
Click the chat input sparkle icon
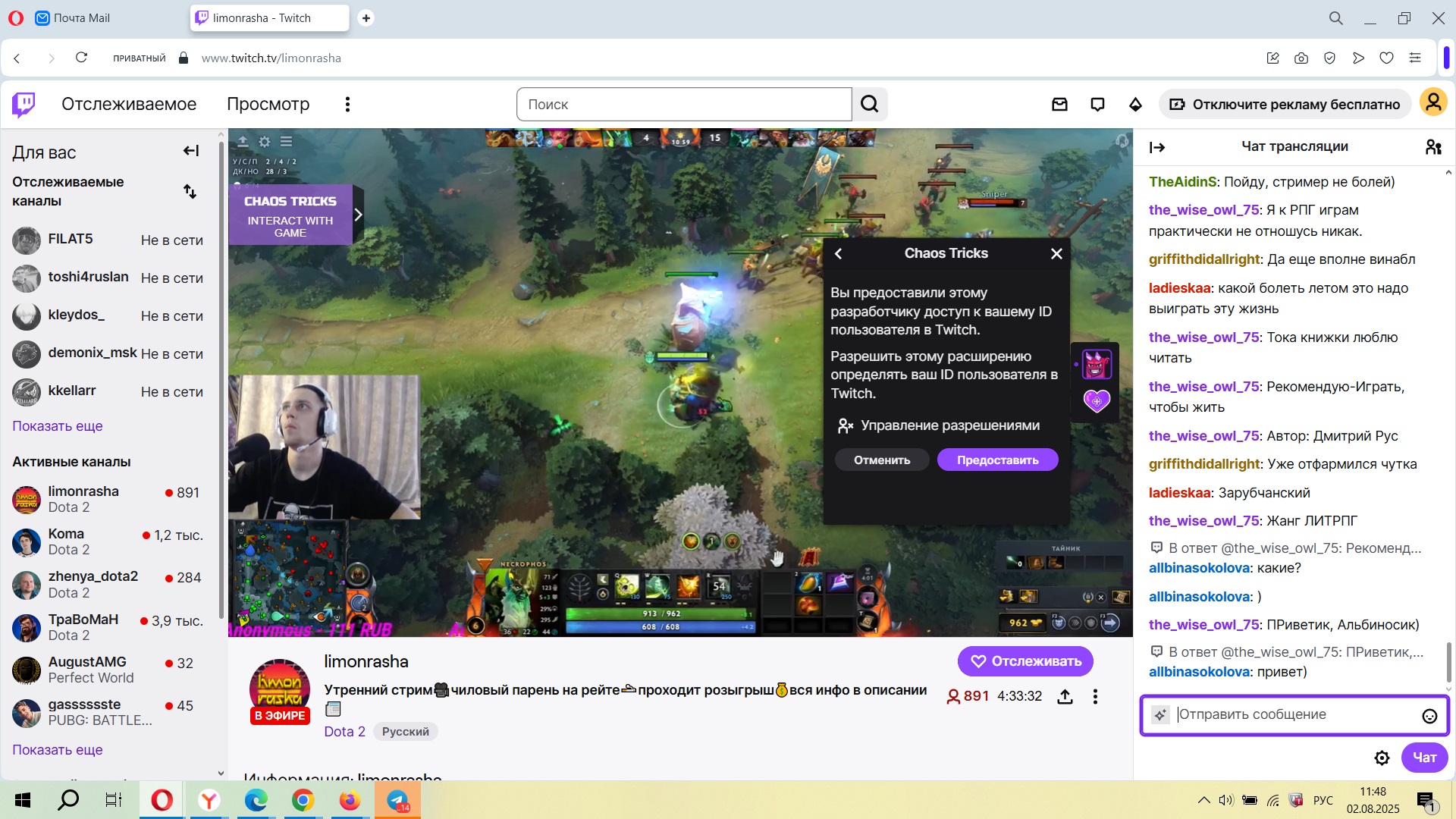[x=1160, y=714]
